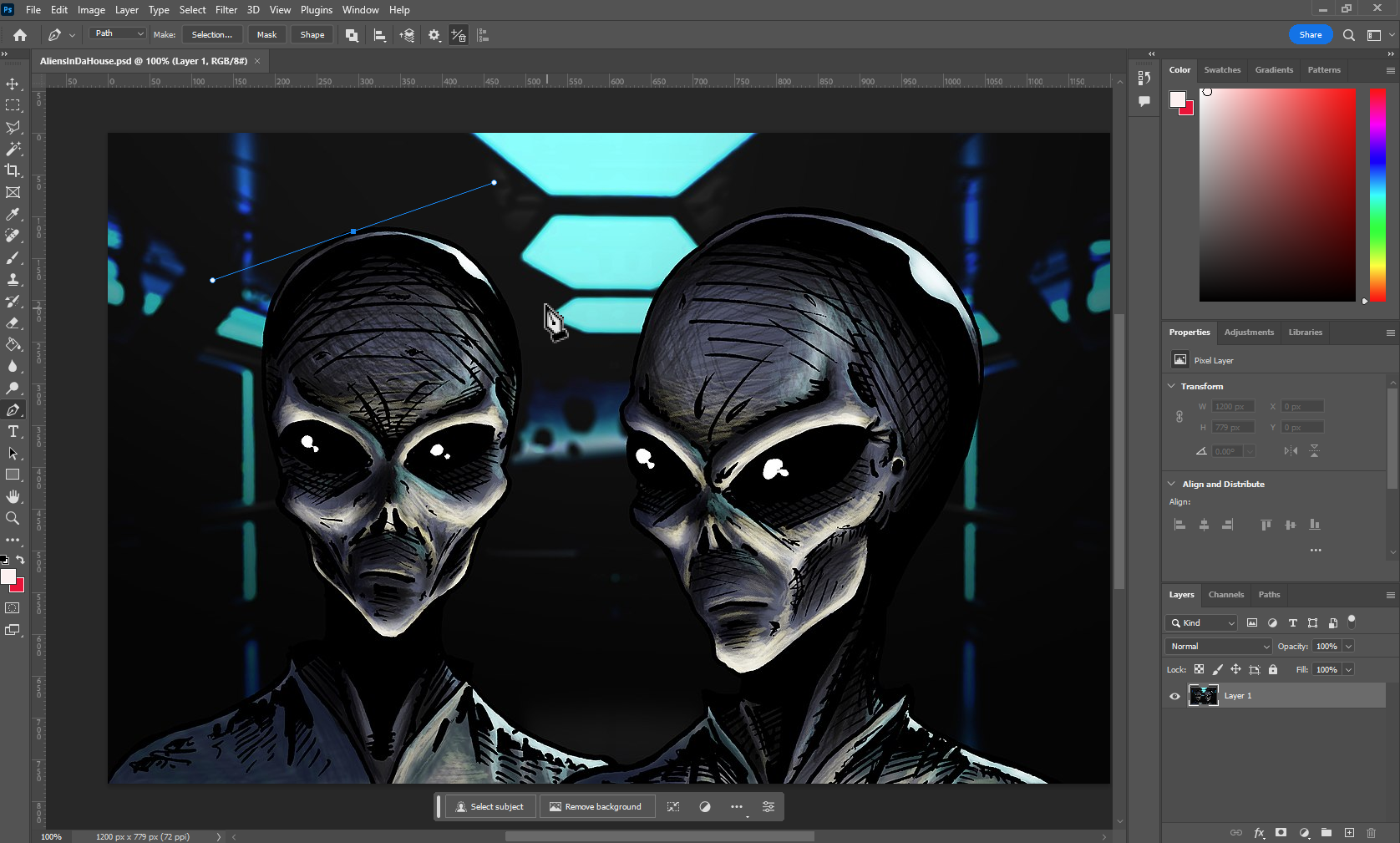This screenshot has width=1400, height=843.
Task: Select the Rectangle shape tool
Action: [x=13, y=475]
